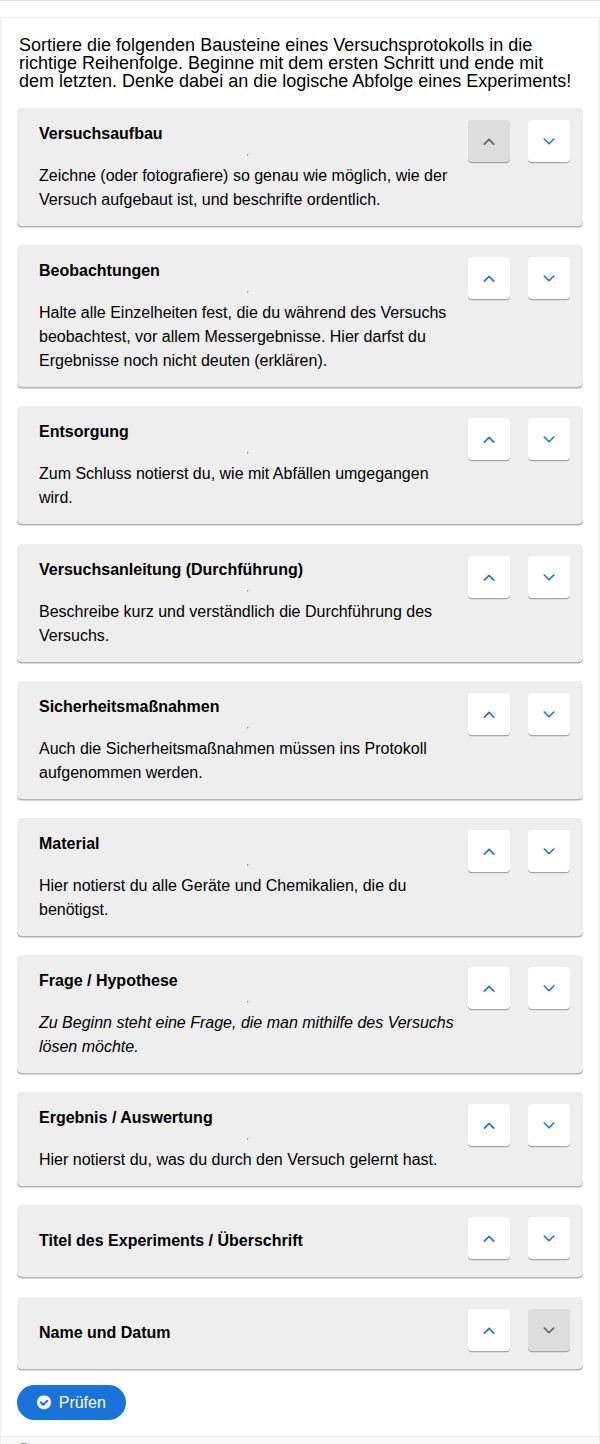Move Ergebnis / Auswertung down

(x=549, y=1125)
